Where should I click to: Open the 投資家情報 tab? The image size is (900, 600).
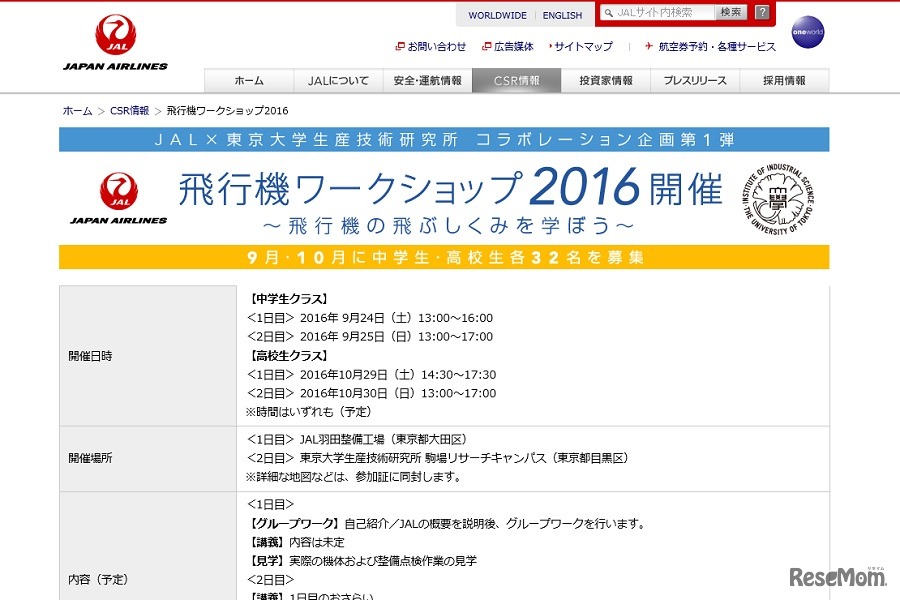(x=605, y=78)
